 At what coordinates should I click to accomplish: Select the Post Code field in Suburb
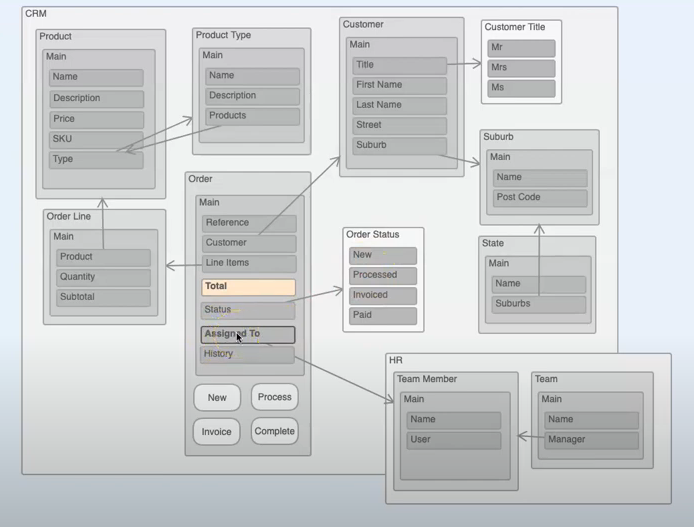pyautogui.click(x=540, y=198)
